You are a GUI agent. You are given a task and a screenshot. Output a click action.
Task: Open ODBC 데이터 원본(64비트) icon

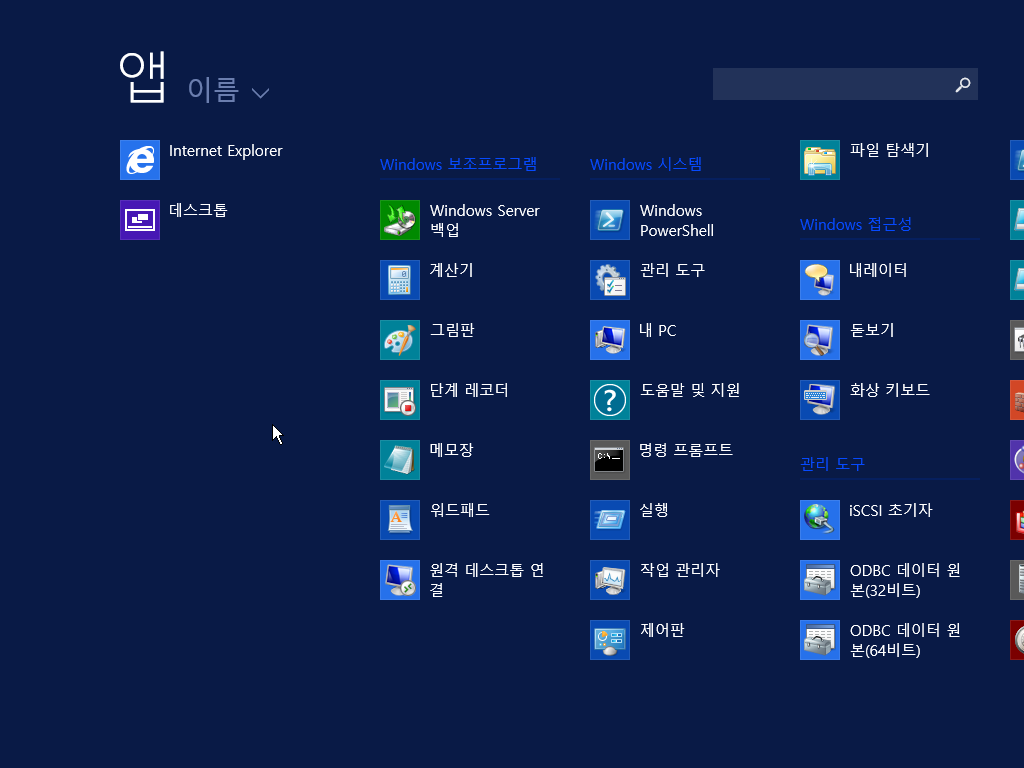(820, 641)
